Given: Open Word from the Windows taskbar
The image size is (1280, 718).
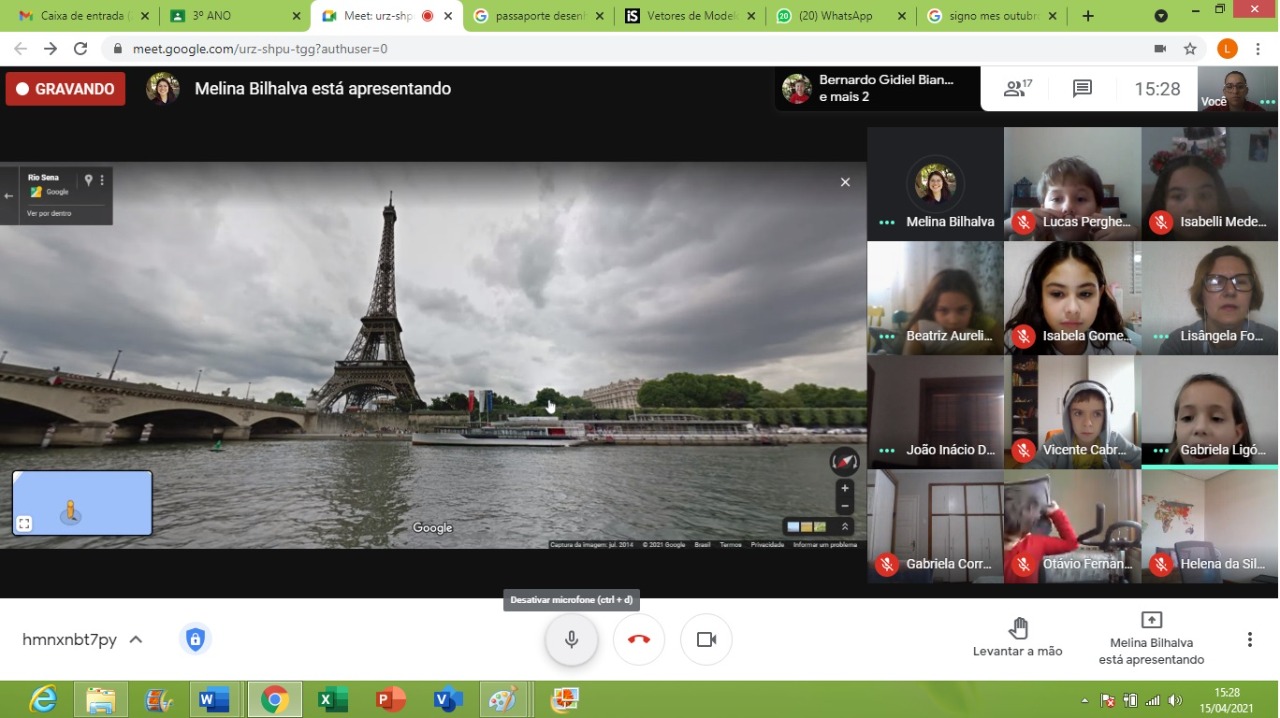Looking at the screenshot, I should pos(213,699).
